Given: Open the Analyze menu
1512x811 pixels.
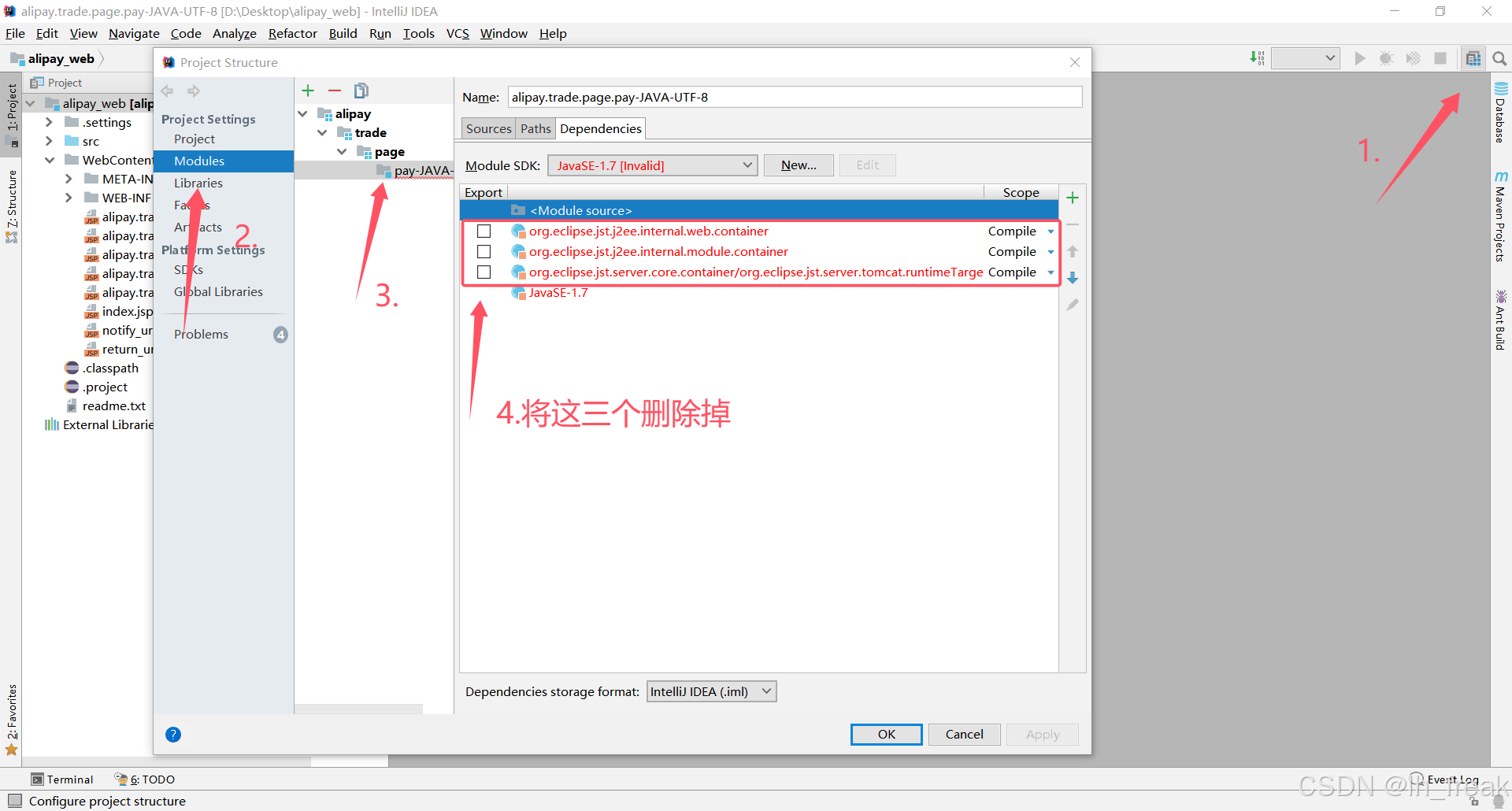Looking at the screenshot, I should coord(235,34).
